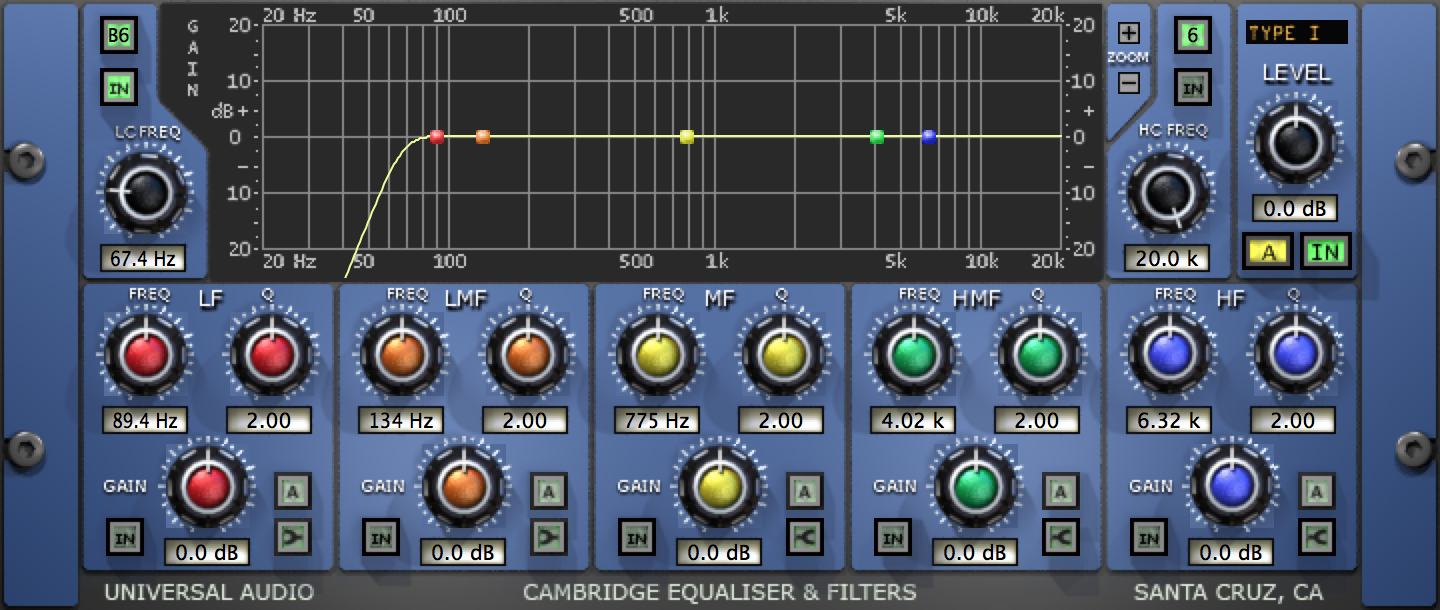The height and width of the screenshot is (610, 1440).
Task: Click the LF band shelf shape icon
Action: pyautogui.click(x=293, y=537)
